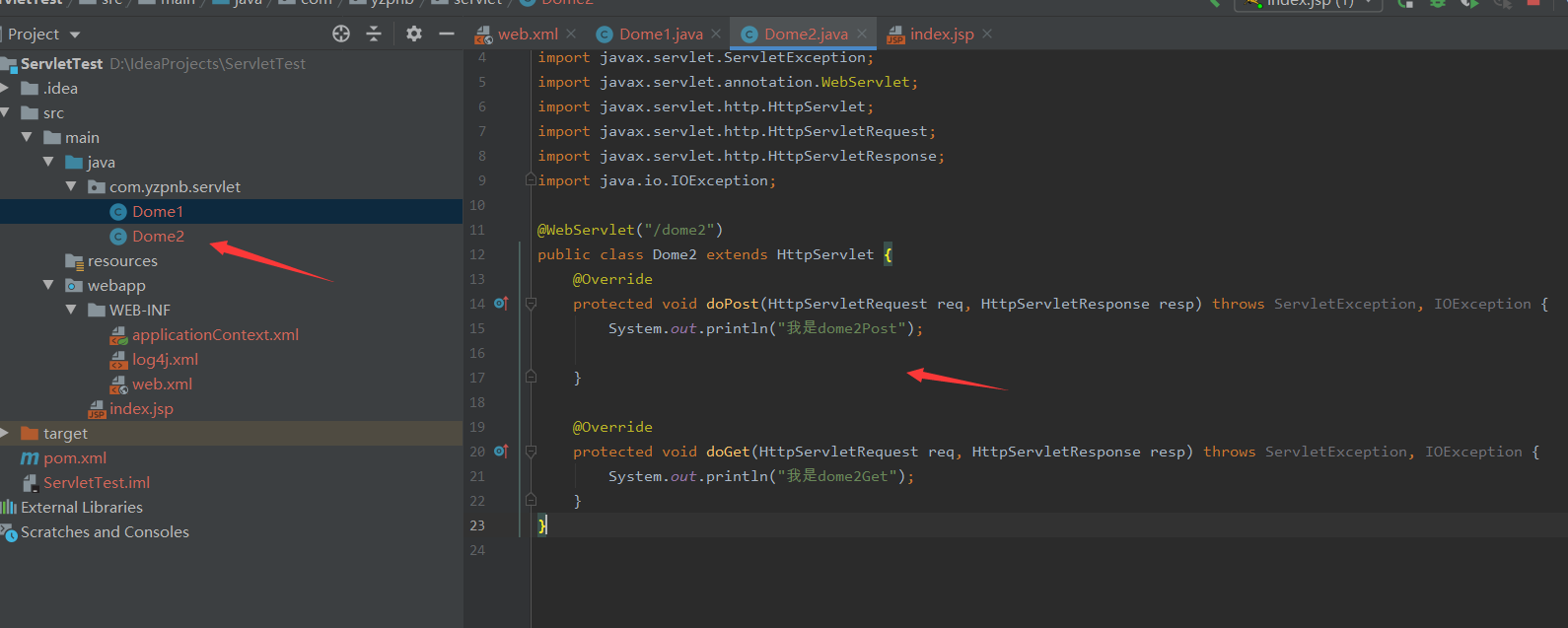Toggle fold end marker at line 17
1568x628 pixels.
pyautogui.click(x=531, y=377)
